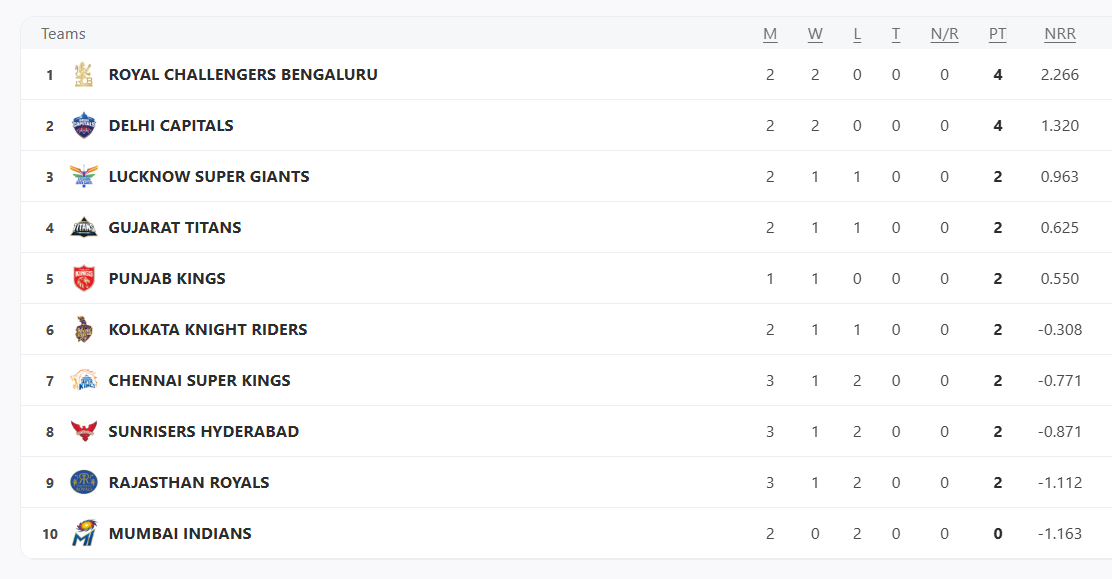Click the Royal Challengers Bengaluru team logo

coord(84,75)
